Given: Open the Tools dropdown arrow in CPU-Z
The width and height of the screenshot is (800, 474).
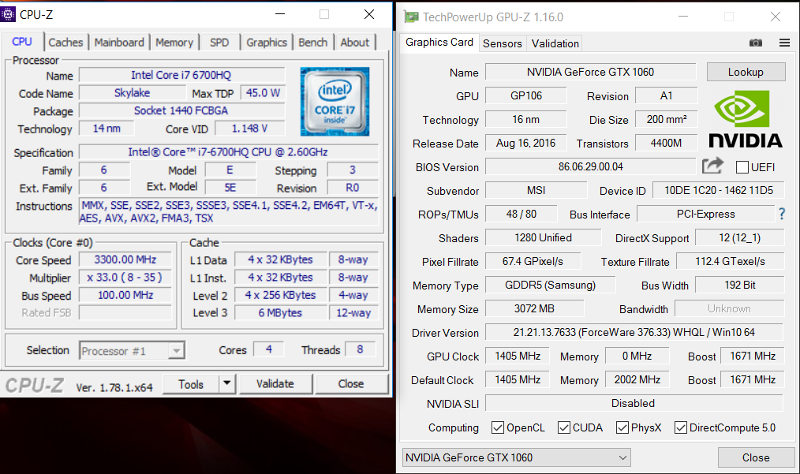Looking at the screenshot, I should pos(226,384).
